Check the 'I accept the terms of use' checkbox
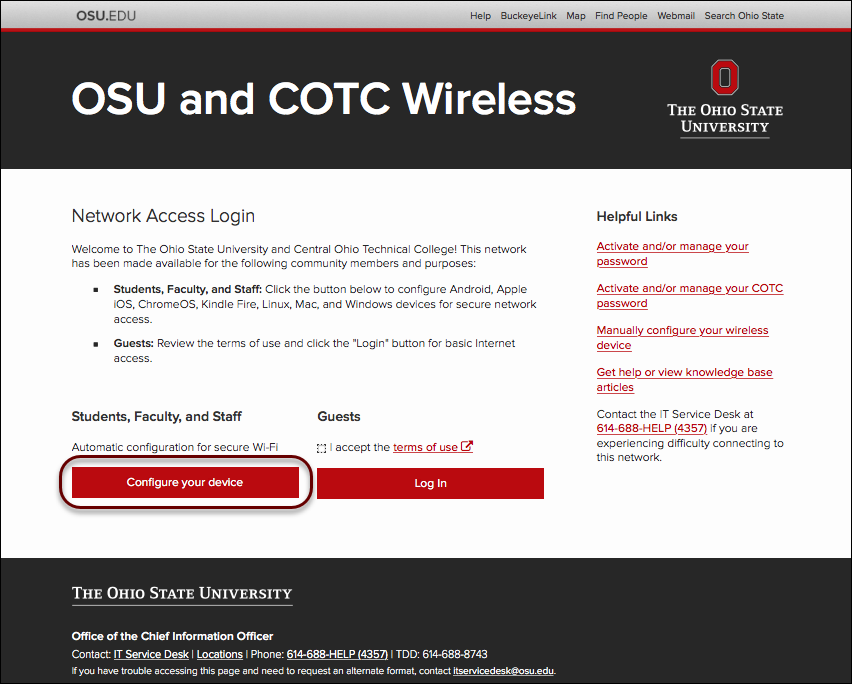Viewport: 852px width, 684px height. click(323, 447)
